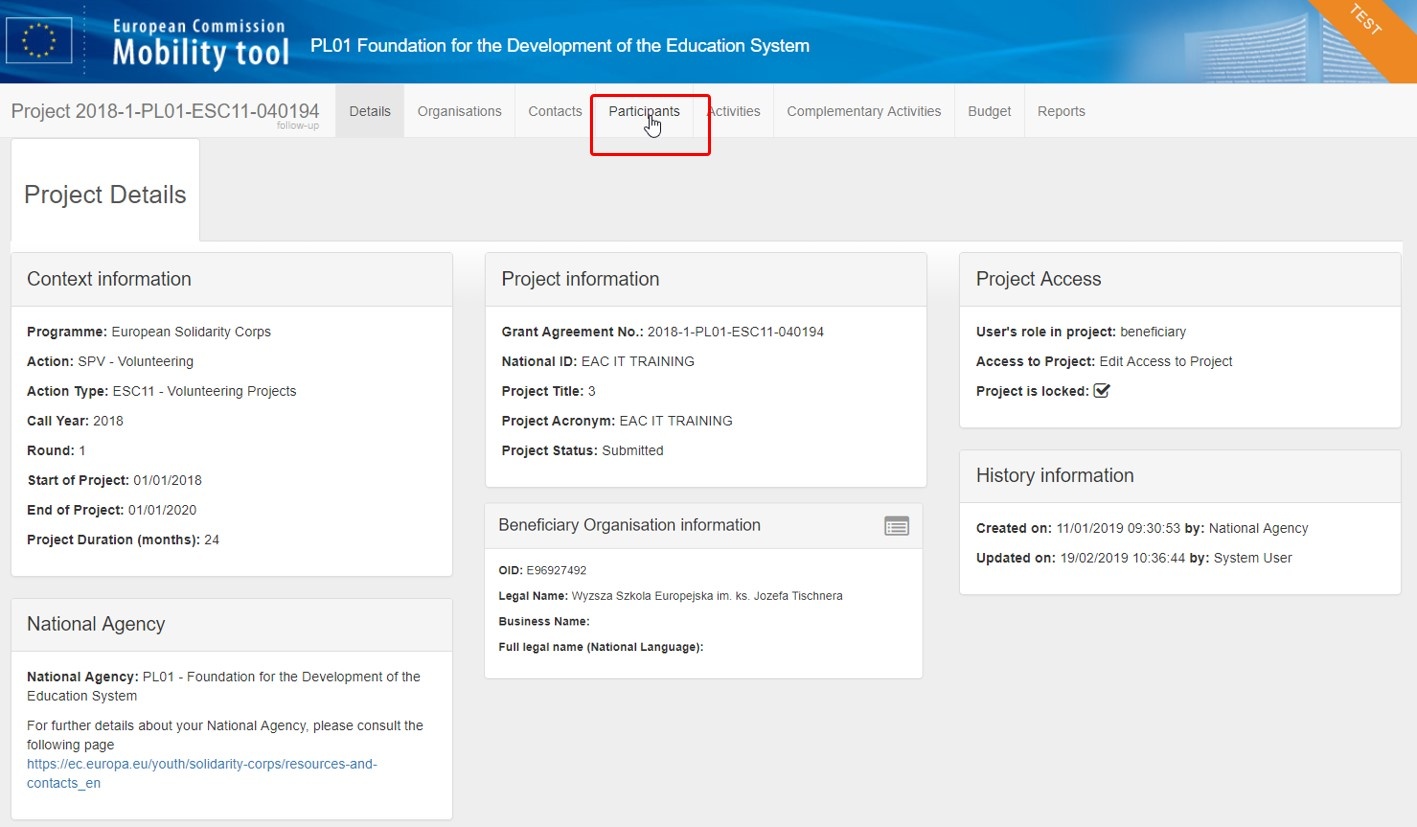Viewport: 1417px width, 827px height.
Task: Select OID value E96927492
Action: point(556,570)
